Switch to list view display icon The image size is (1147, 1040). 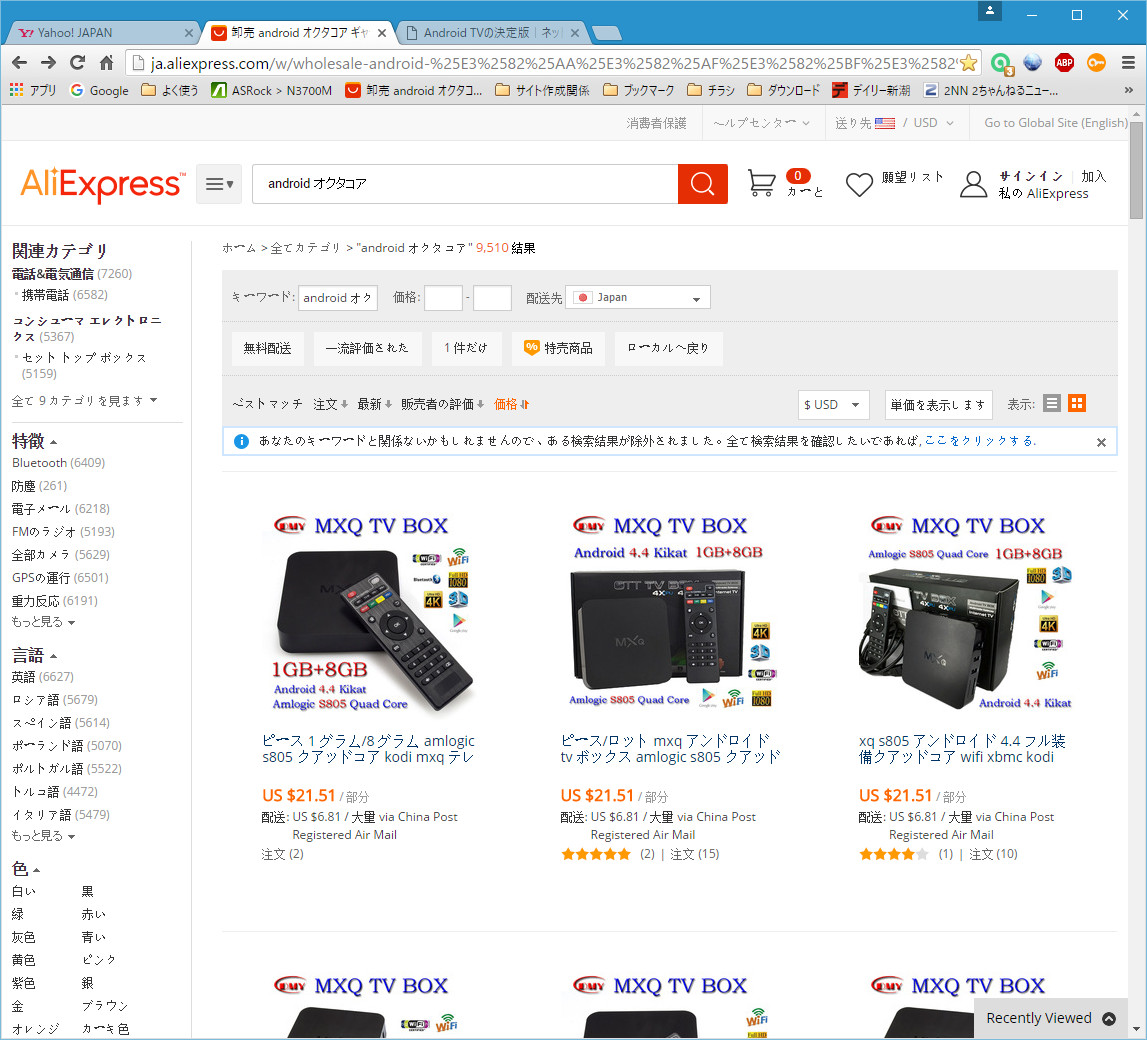coord(1051,403)
